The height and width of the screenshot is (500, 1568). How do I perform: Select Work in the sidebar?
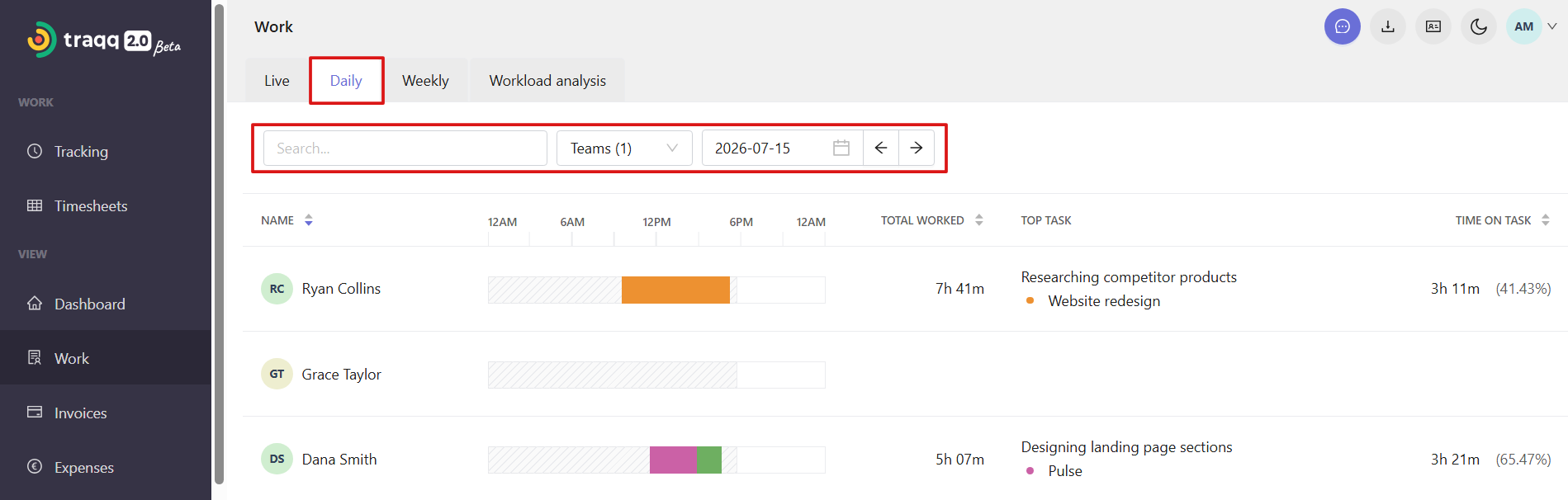pos(106,358)
